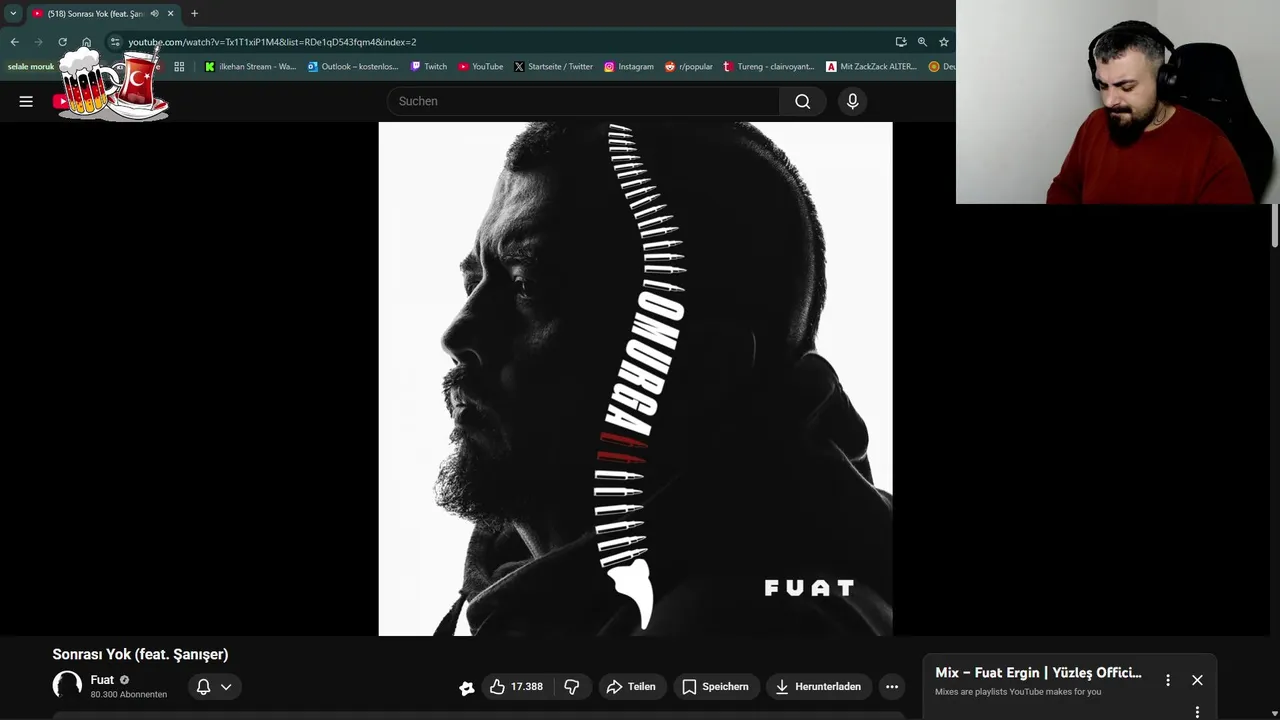Viewport: 1280px width, 720px height.
Task: Click the Mix – Fuat Ergin playlist title
Action: pyautogui.click(x=1038, y=673)
